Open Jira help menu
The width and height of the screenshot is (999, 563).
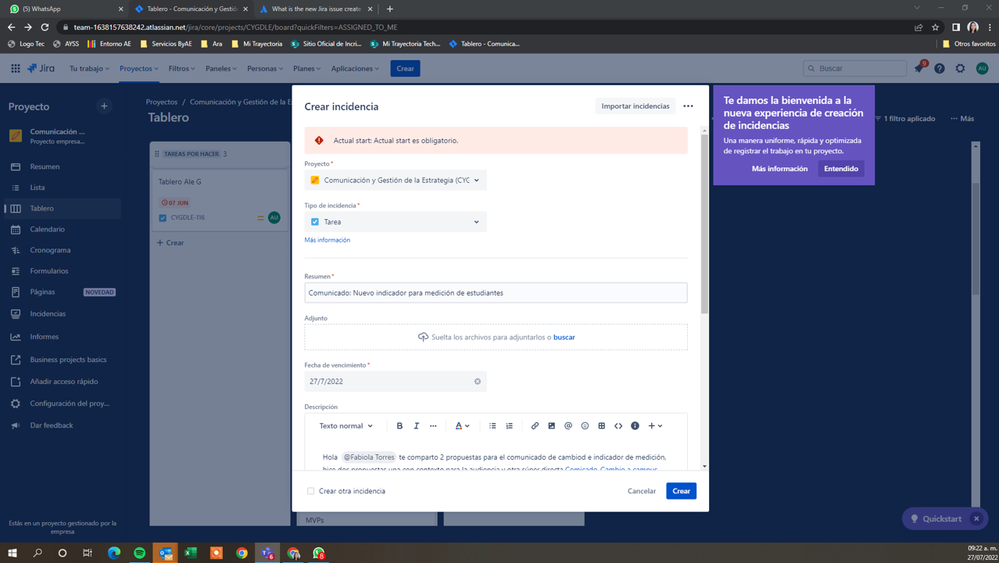tap(939, 68)
